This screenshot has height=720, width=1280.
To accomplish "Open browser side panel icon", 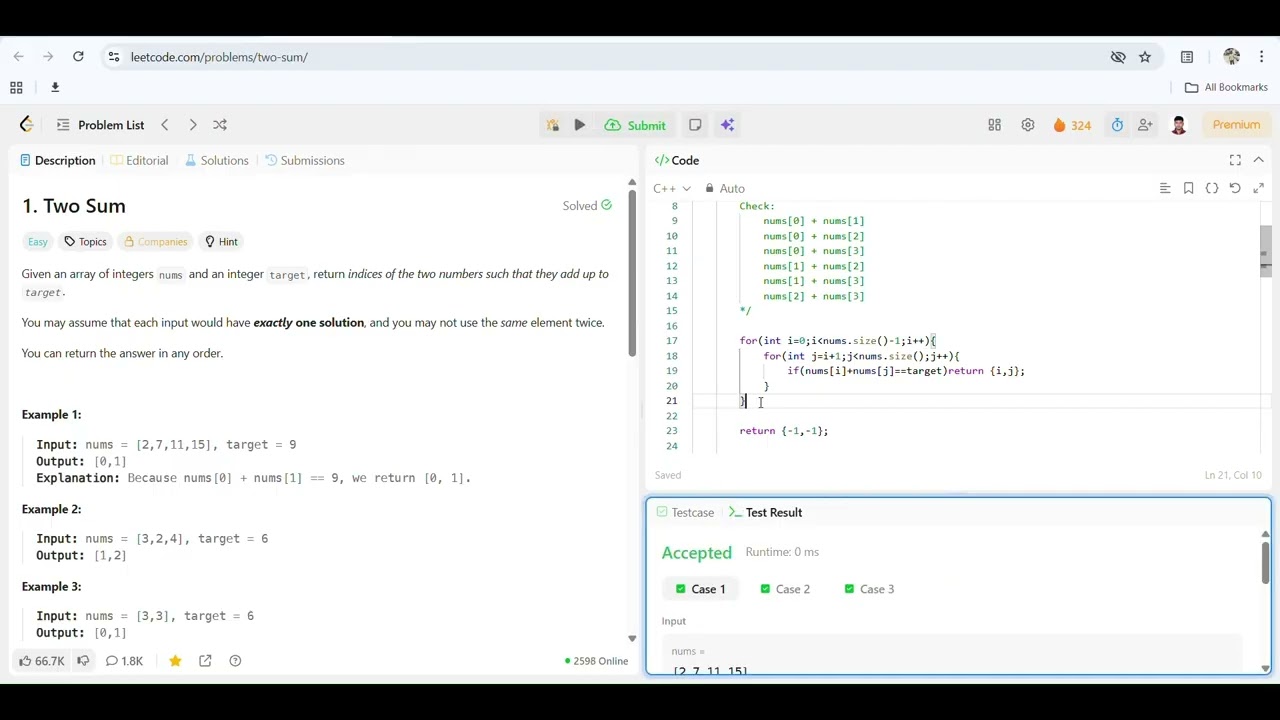I will 1187,57.
